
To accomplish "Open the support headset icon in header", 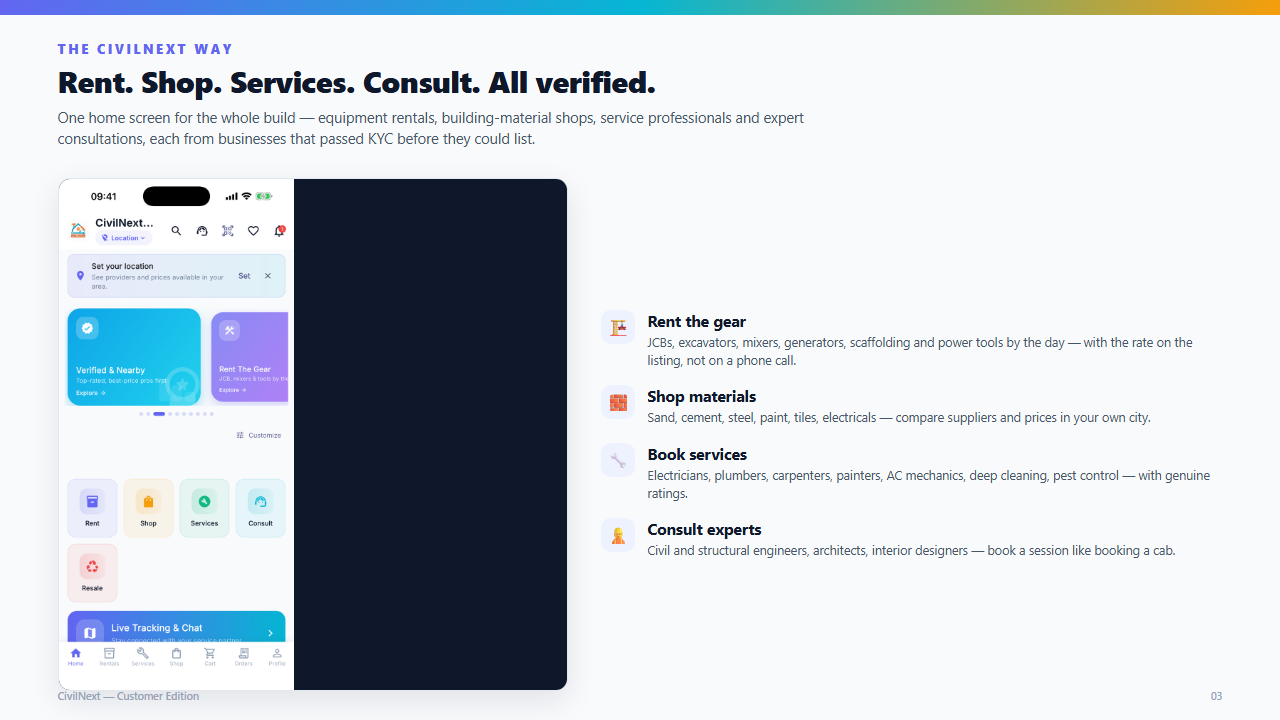I will [202, 231].
